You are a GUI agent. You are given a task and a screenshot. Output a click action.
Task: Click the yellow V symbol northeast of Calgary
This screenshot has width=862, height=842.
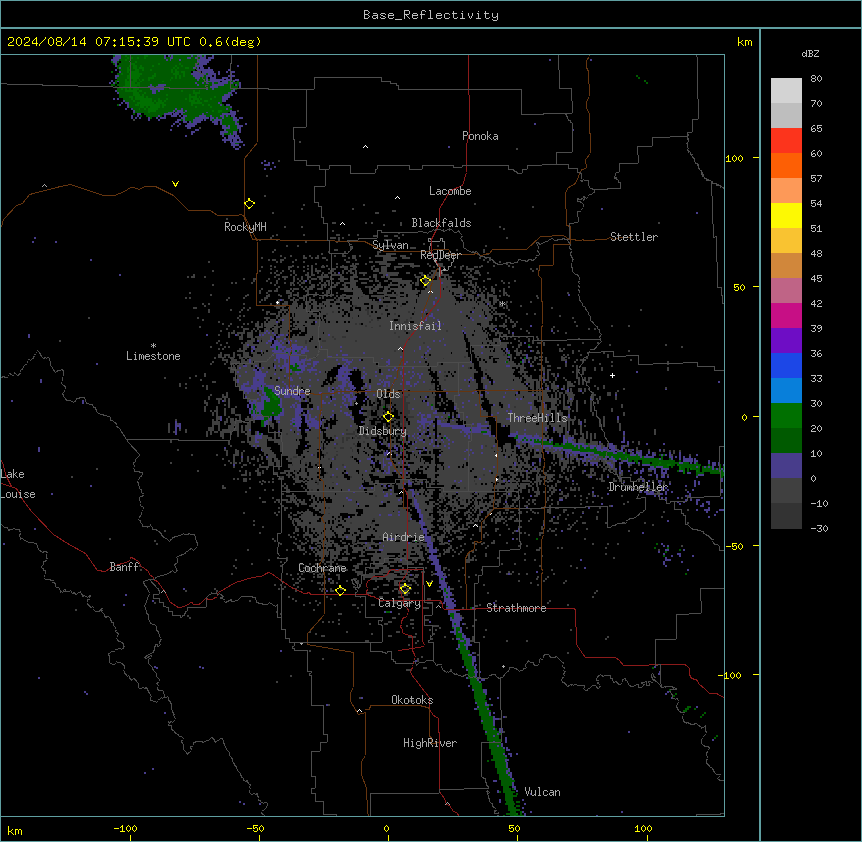pyautogui.click(x=429, y=584)
